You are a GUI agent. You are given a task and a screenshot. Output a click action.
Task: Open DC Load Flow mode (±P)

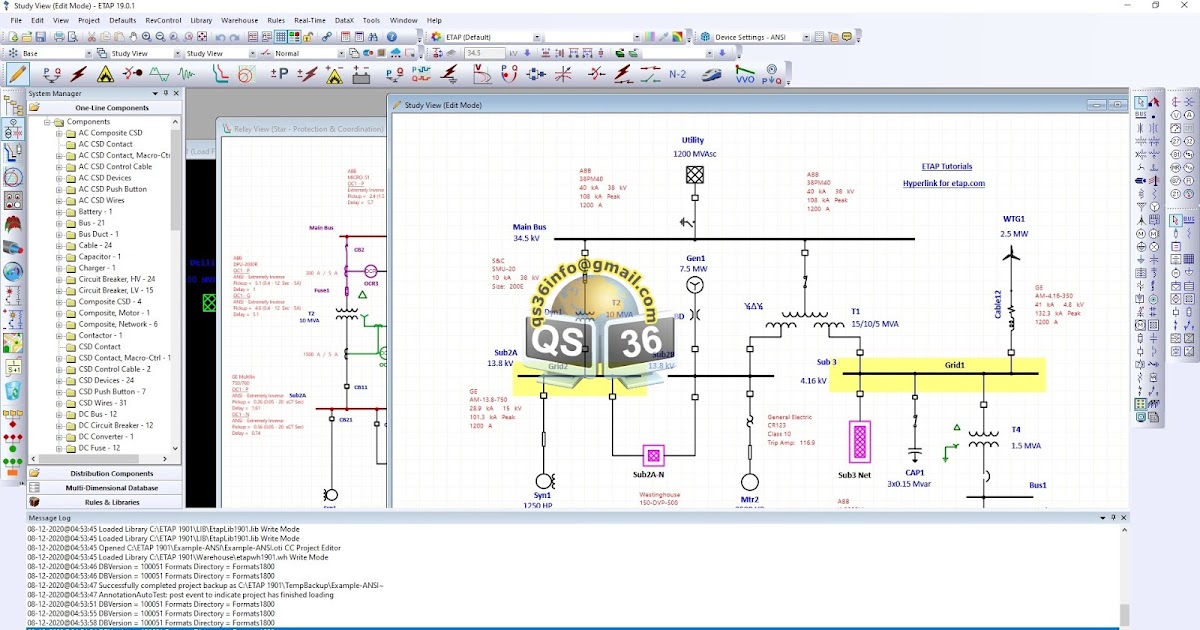280,74
